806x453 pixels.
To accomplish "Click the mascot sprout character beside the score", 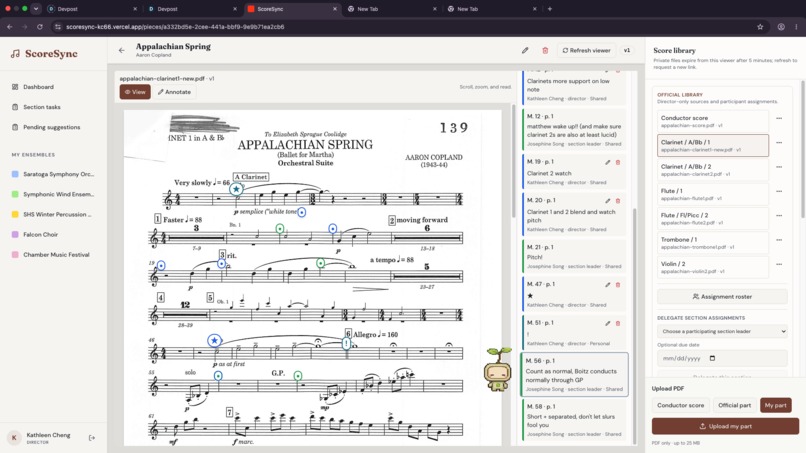I will click(498, 370).
